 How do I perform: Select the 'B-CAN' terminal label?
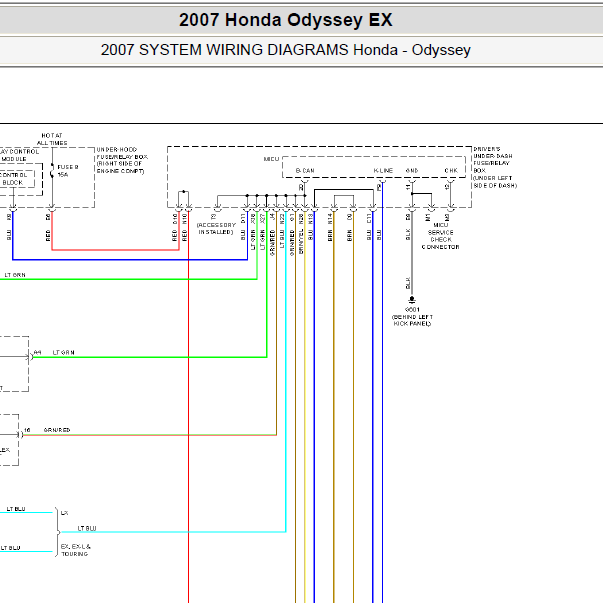[305, 170]
